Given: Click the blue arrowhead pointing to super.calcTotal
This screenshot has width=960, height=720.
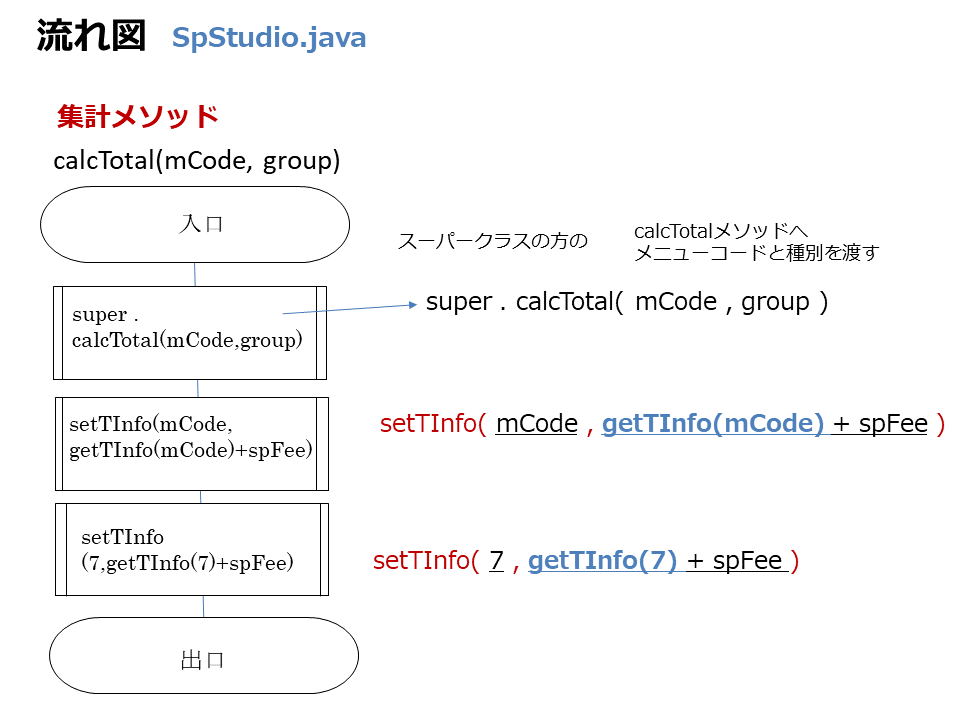Looking at the screenshot, I should coord(413,304).
